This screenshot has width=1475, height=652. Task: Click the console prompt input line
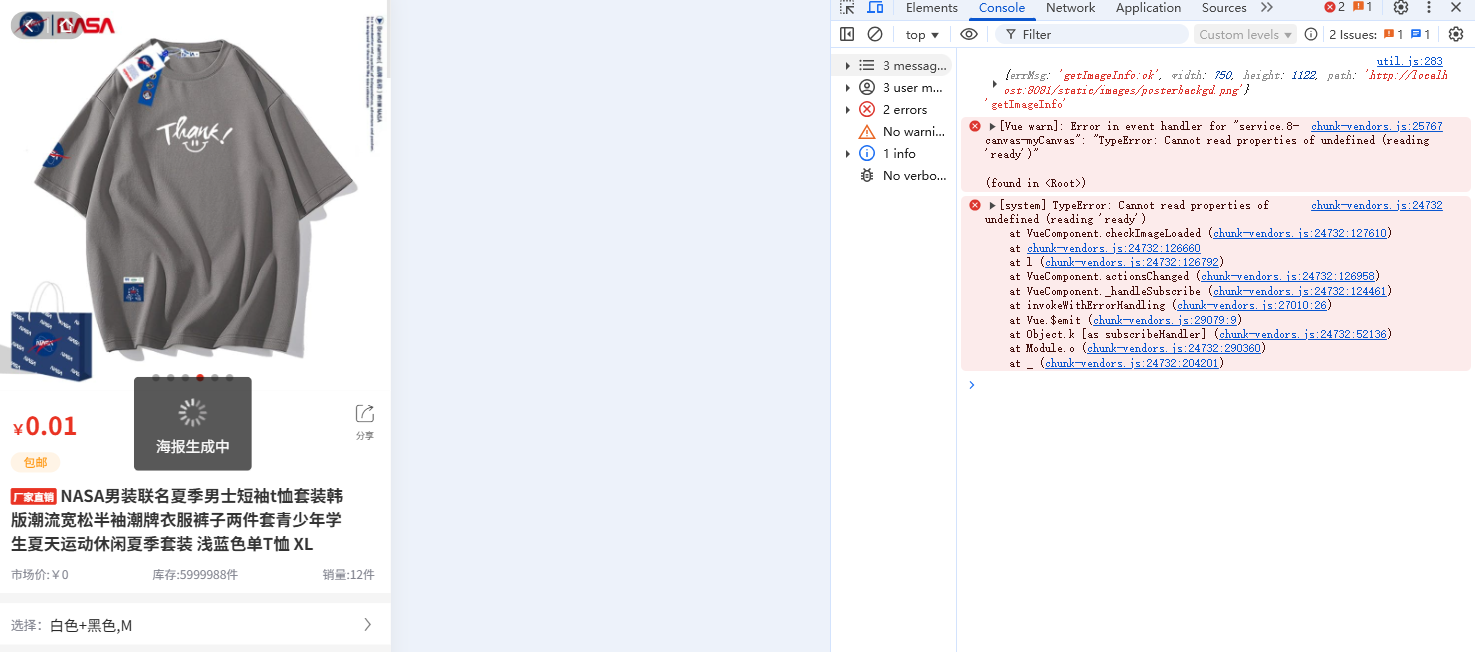point(1220,385)
